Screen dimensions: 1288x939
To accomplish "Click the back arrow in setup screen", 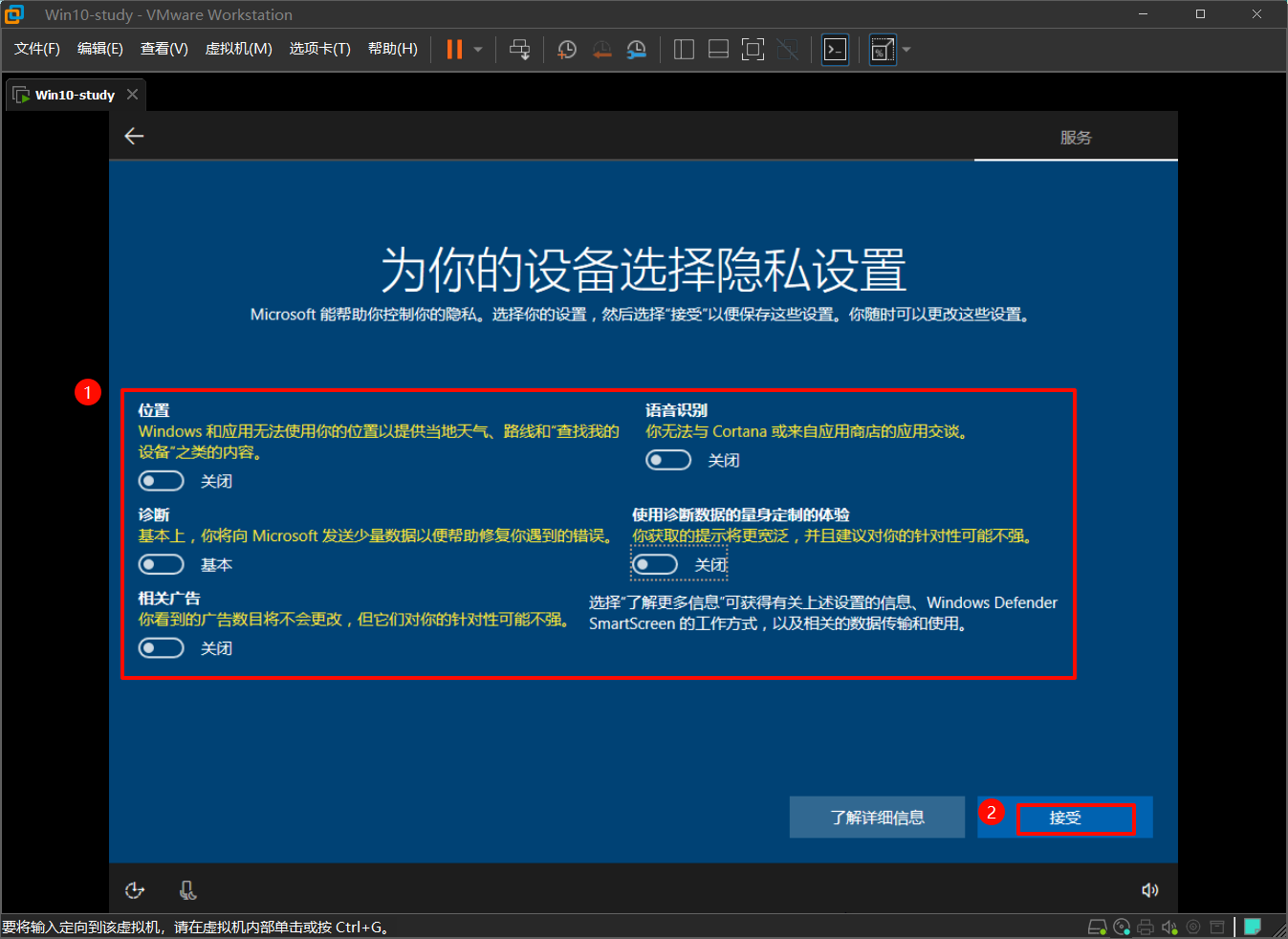I will click(134, 136).
